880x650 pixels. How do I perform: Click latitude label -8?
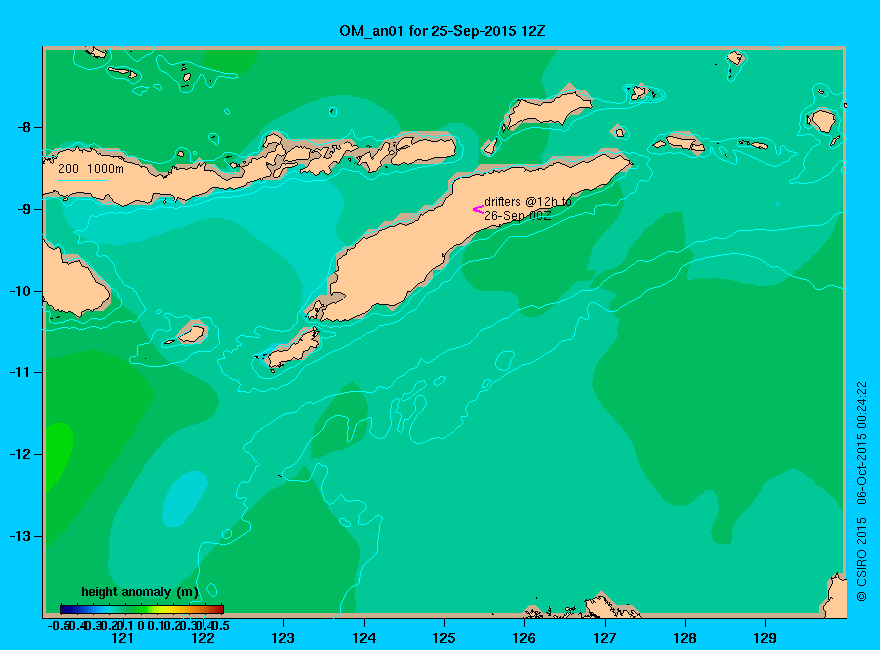click(24, 127)
